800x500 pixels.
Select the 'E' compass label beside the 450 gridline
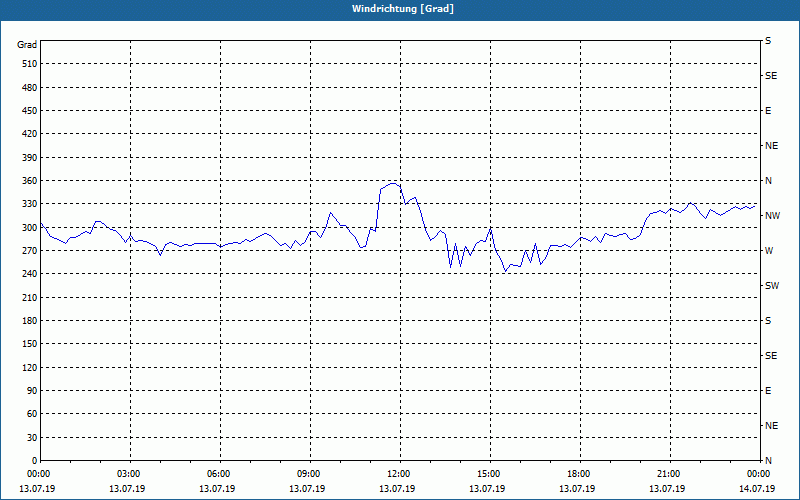[x=768, y=111]
